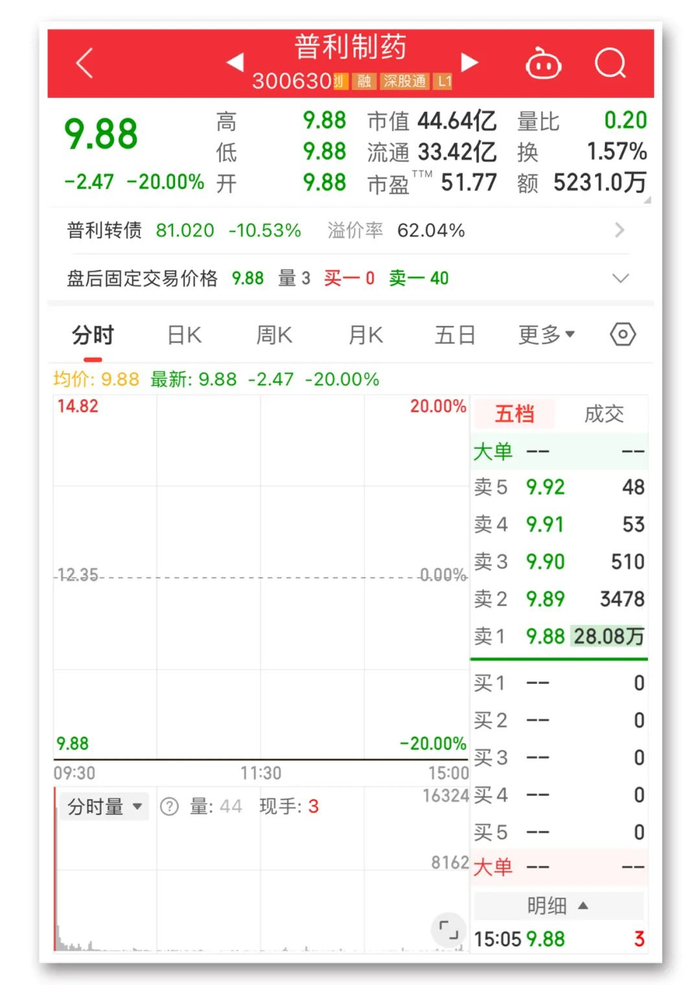The image size is (700, 985).
Task: Tap 买一 0 after-hours buy quote
Action: tap(349, 278)
